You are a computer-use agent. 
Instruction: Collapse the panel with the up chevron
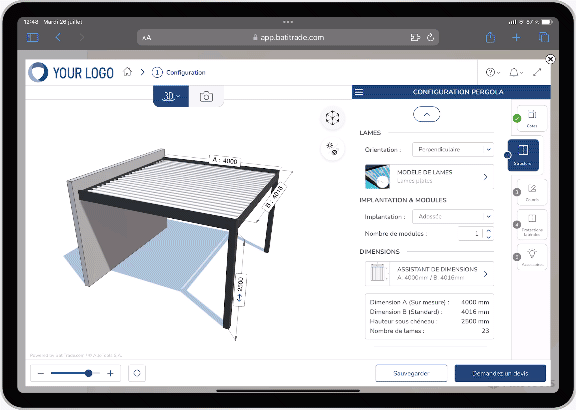point(426,114)
